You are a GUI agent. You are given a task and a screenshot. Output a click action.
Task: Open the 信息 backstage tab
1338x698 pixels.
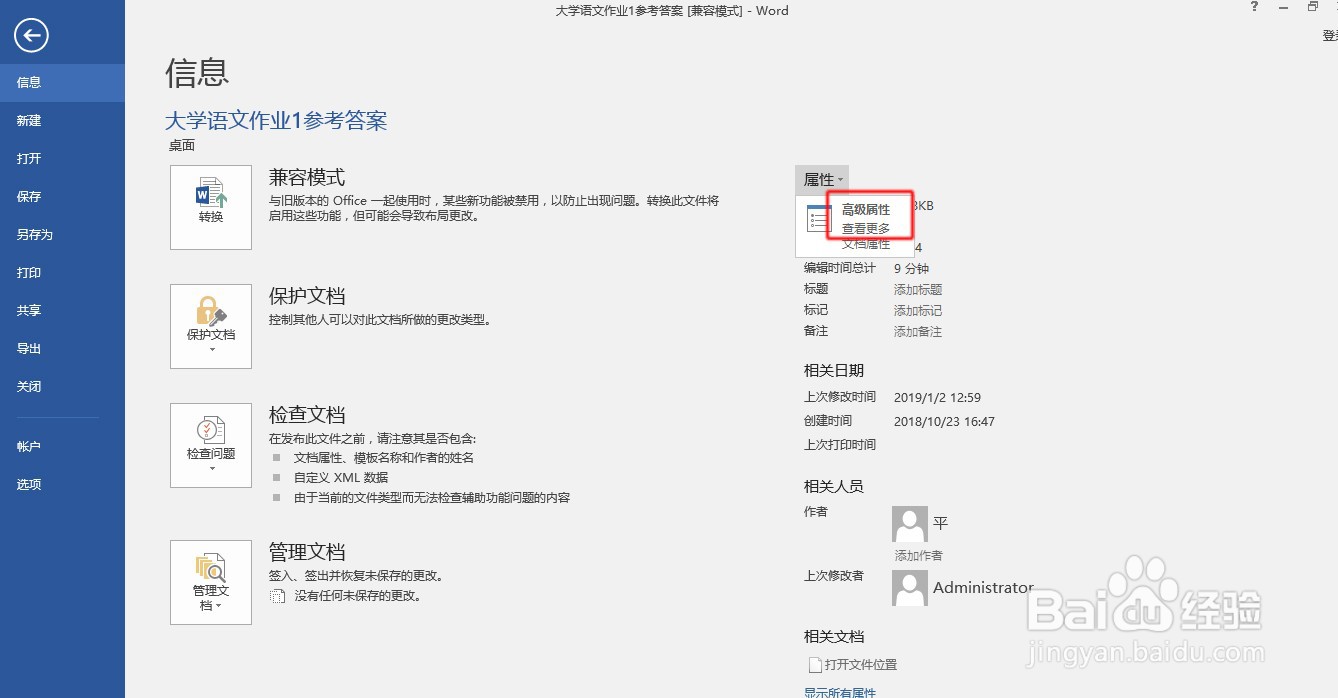[x=62, y=83]
